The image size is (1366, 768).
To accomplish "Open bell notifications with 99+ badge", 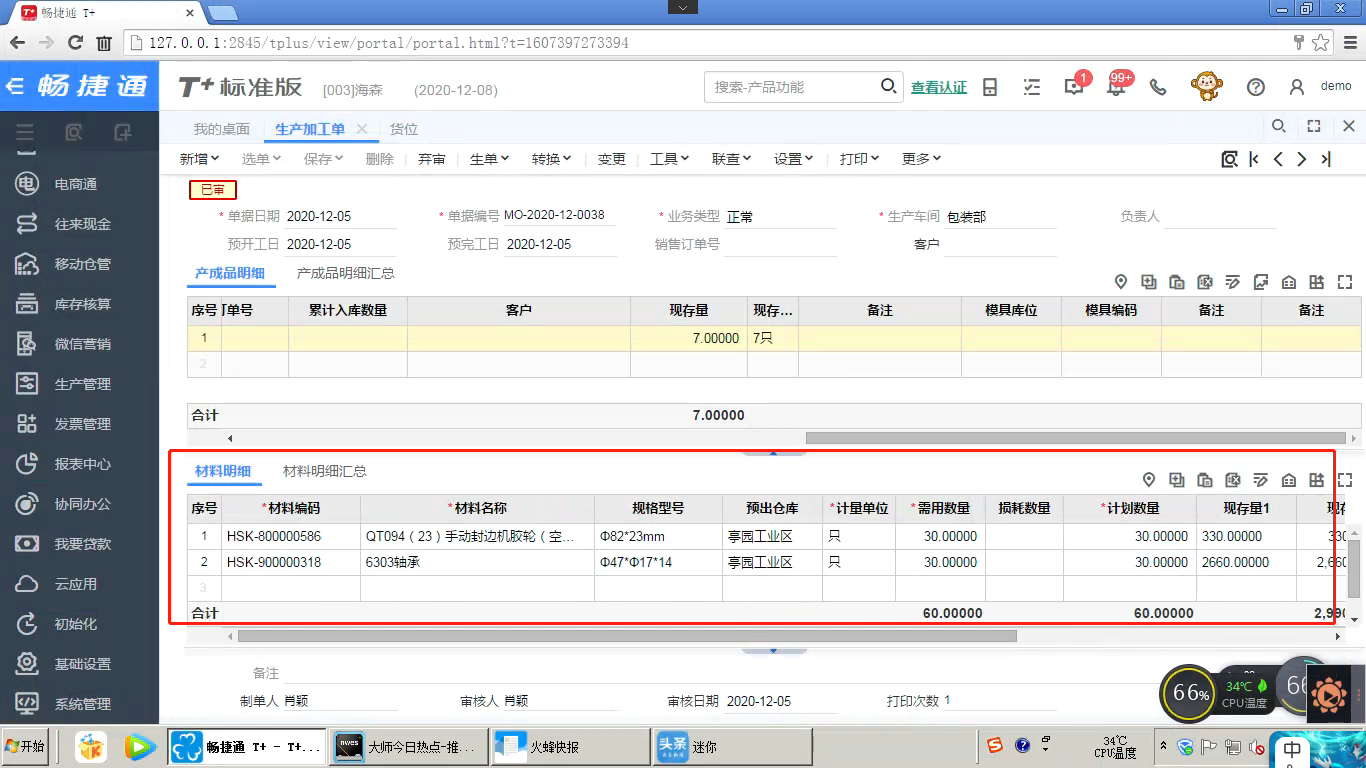I will click(x=1116, y=87).
